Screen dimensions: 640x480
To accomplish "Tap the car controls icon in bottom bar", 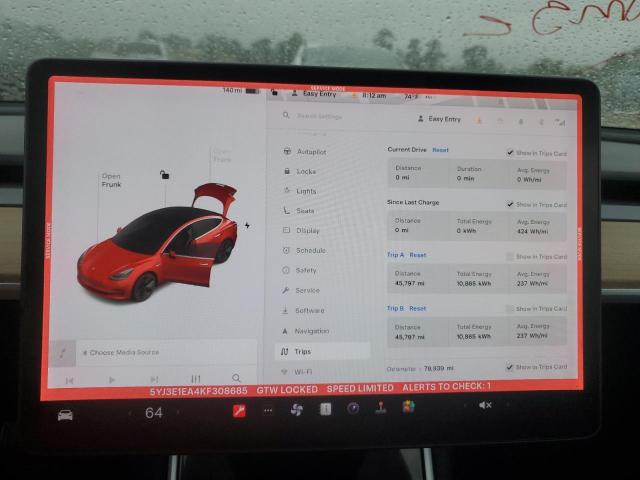I will click(x=65, y=416).
